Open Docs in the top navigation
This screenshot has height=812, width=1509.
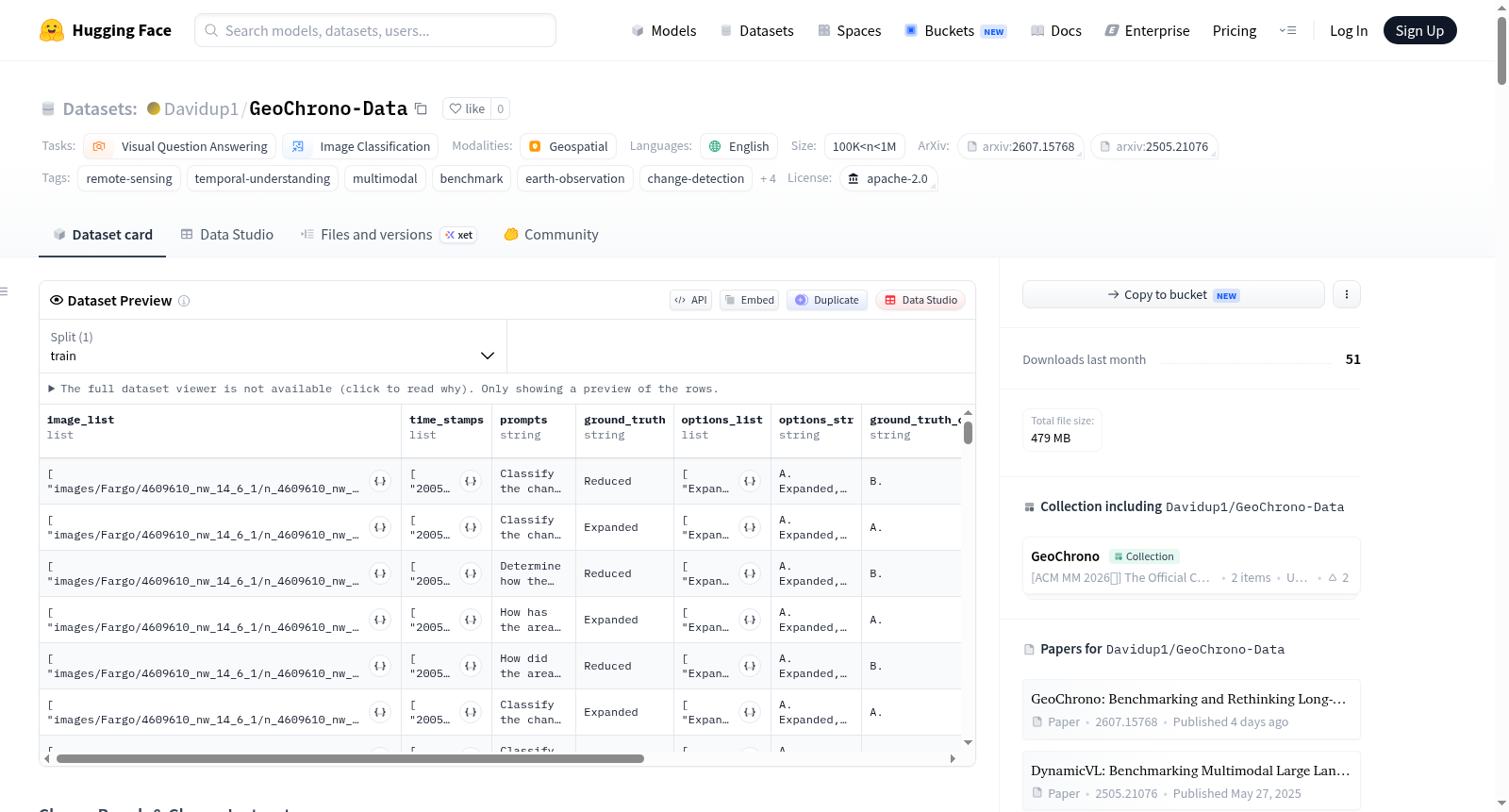click(1056, 30)
